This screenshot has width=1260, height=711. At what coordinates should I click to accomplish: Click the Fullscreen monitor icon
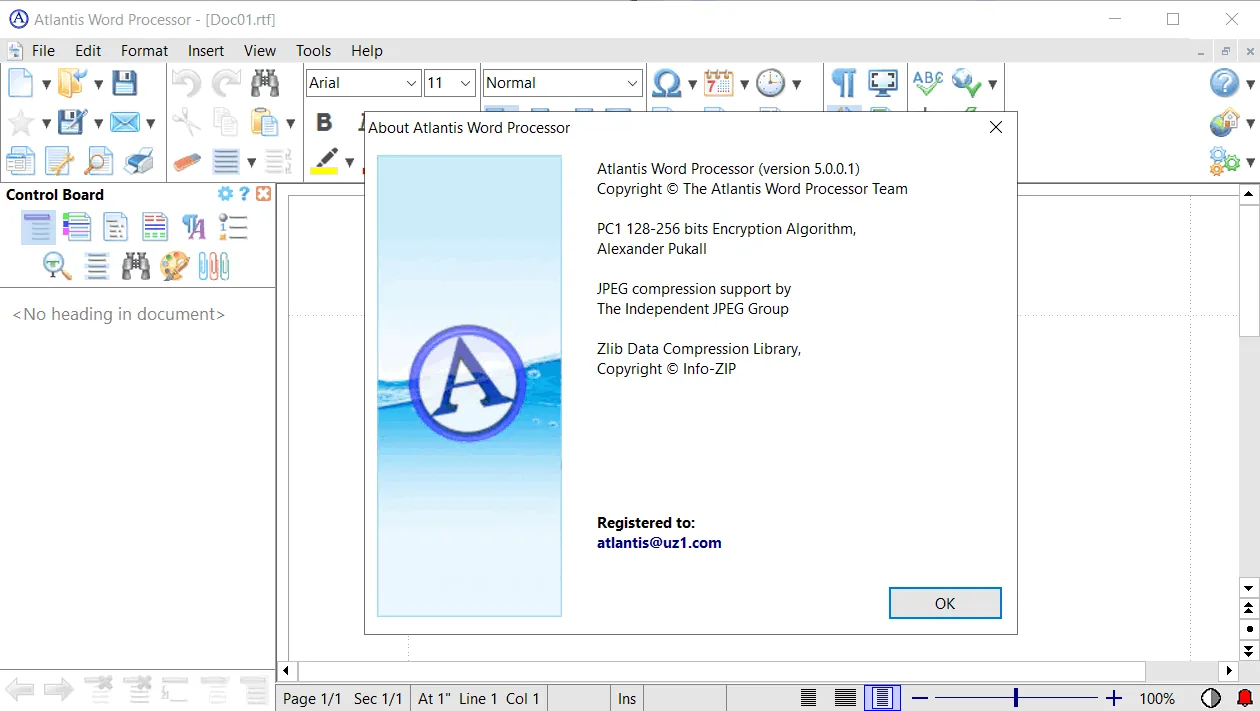pos(883,82)
